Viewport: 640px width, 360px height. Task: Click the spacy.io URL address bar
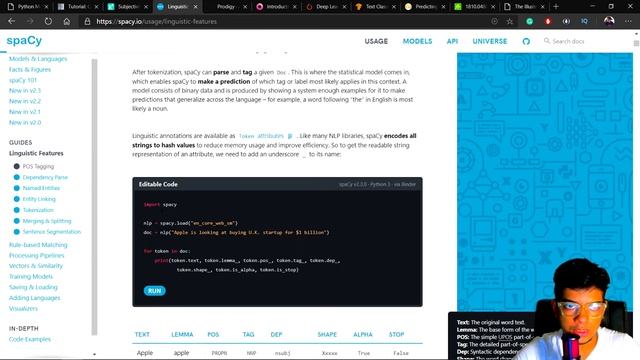[156, 22]
